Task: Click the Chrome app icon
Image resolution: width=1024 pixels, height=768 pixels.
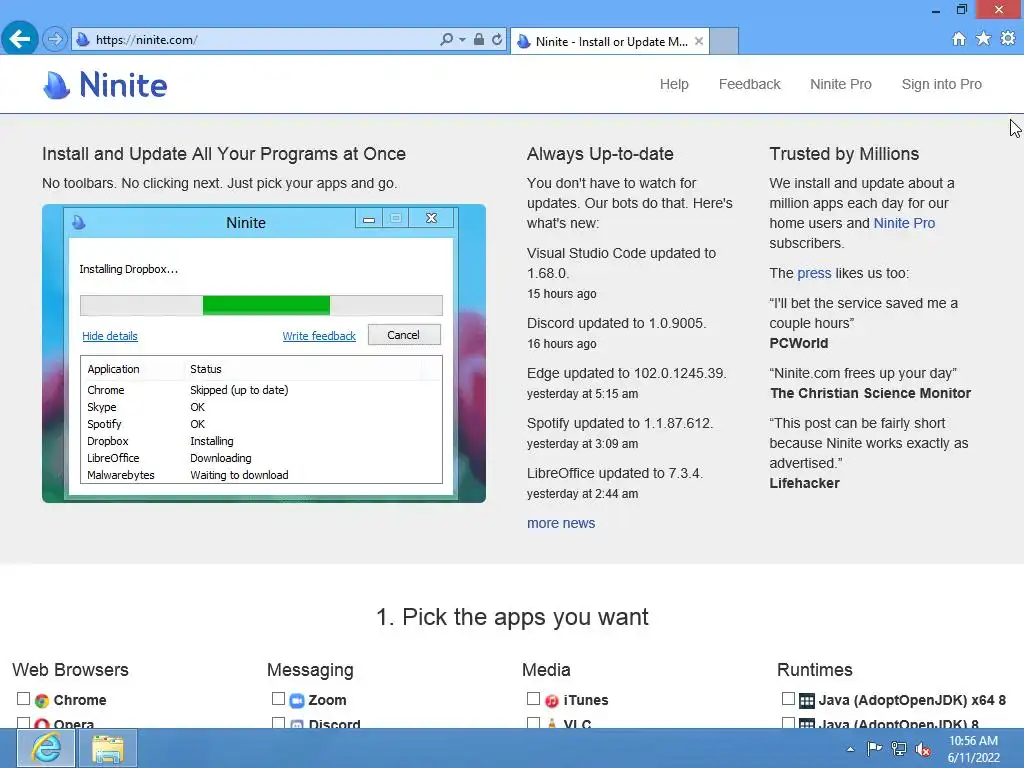Action: point(42,701)
